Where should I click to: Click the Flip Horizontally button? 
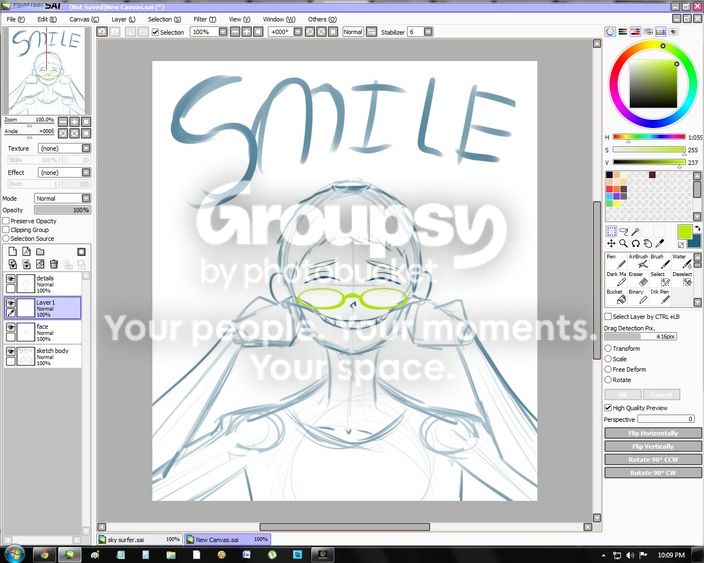[x=653, y=433]
